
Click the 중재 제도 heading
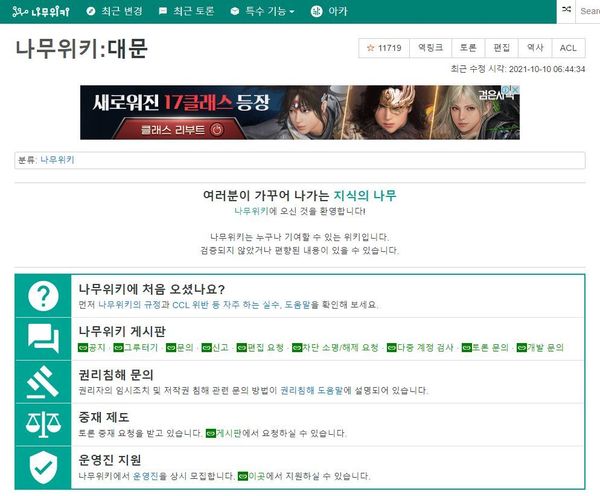[104, 417]
